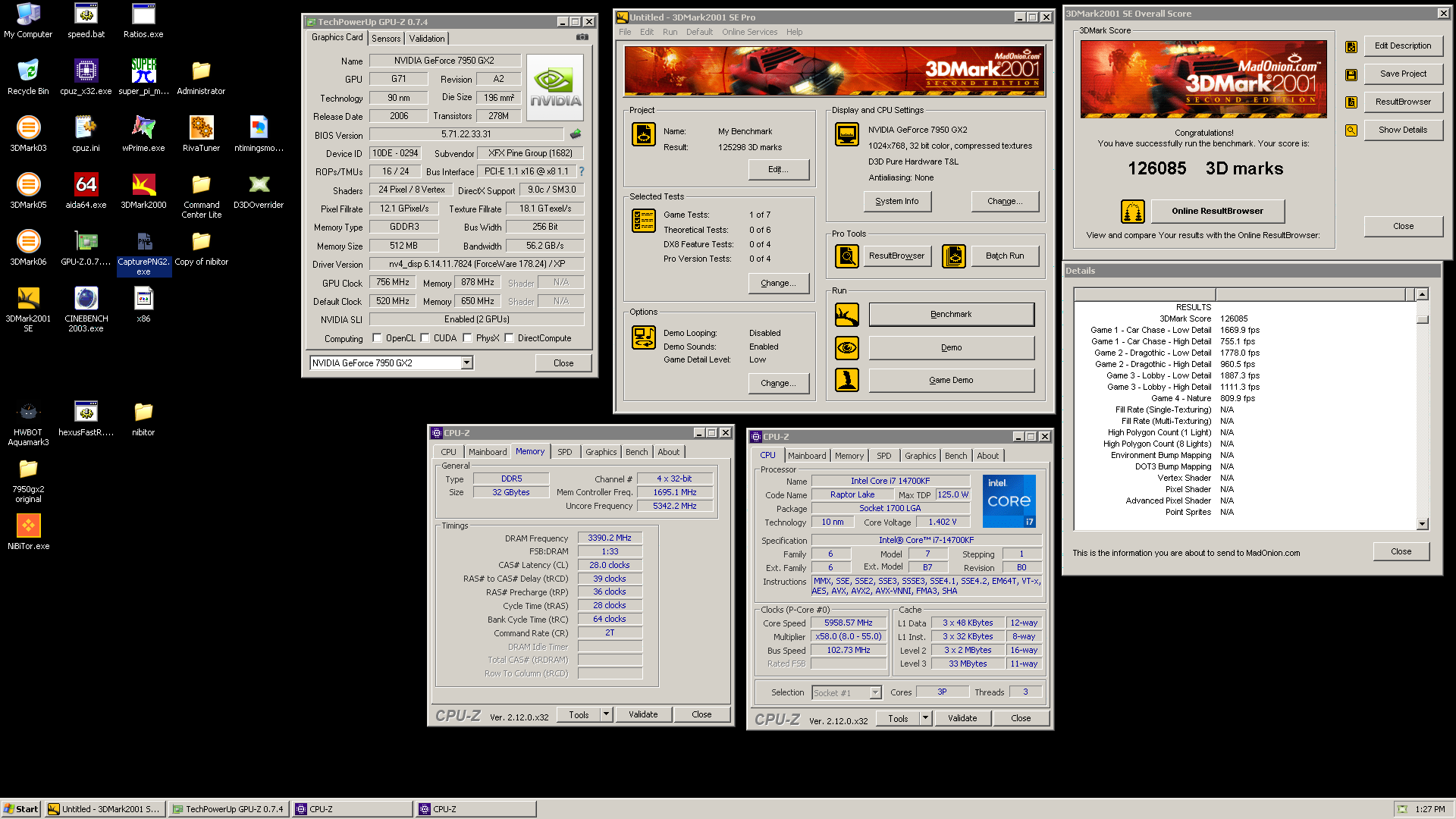Click the Start button on taskbar

20,809
